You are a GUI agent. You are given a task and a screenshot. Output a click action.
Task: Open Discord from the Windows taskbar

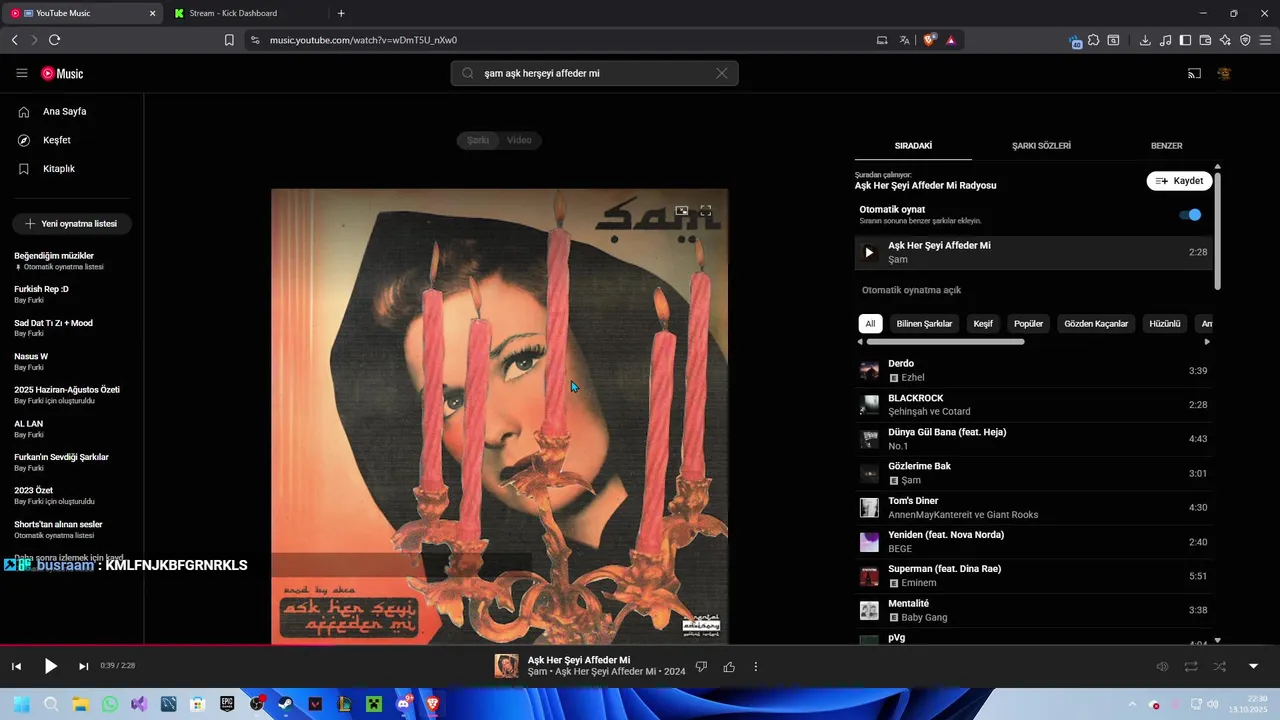[x=403, y=704]
